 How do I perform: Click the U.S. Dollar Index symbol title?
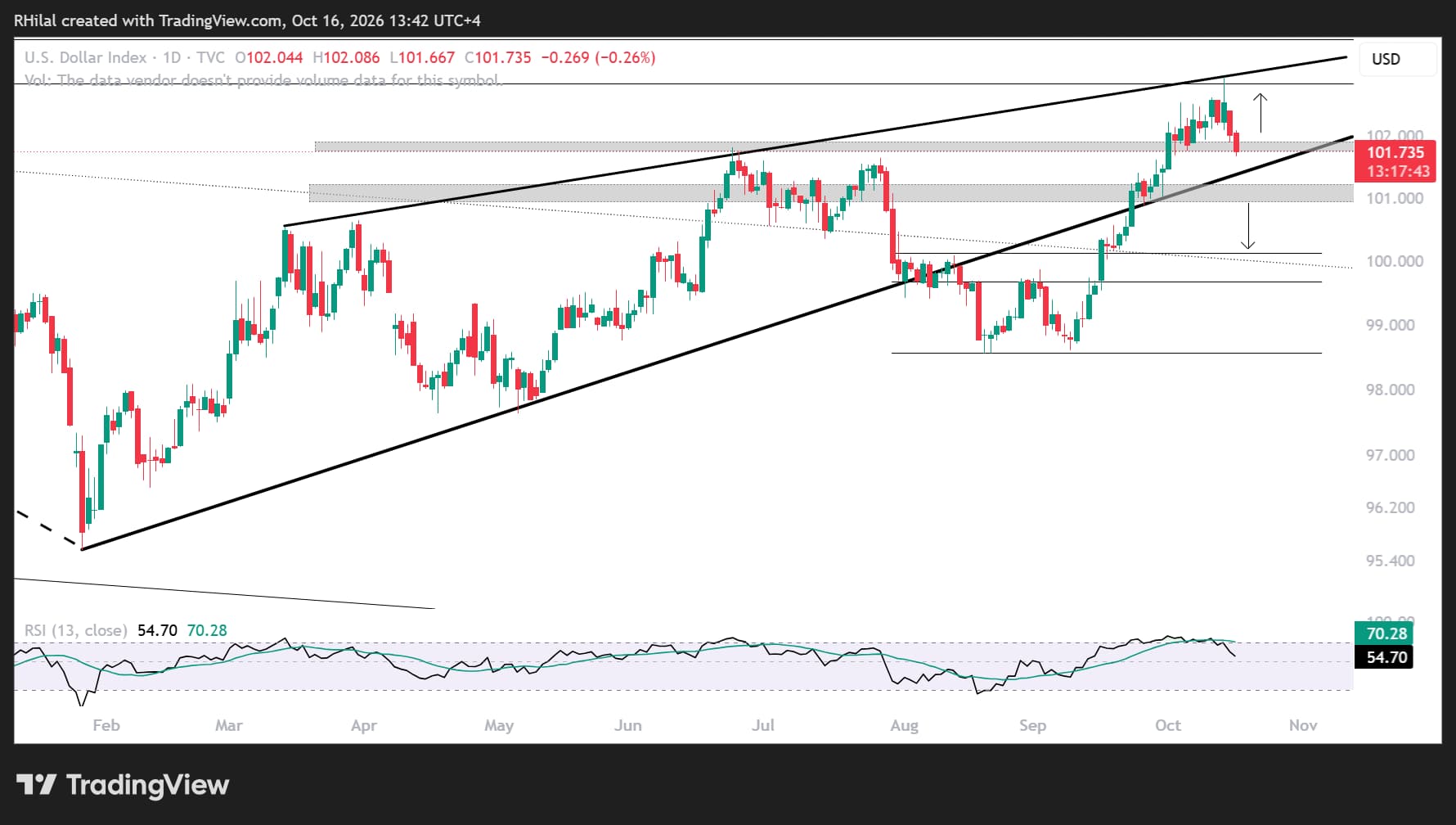point(85,57)
